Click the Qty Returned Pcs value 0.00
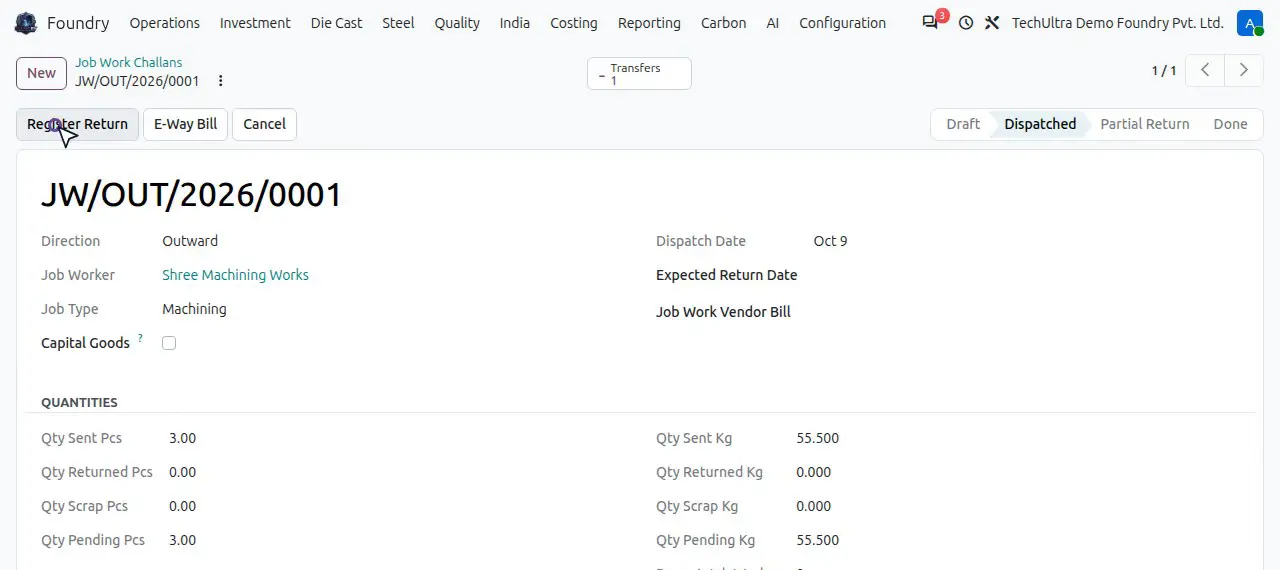This screenshot has height=570, width=1280. pyautogui.click(x=182, y=472)
